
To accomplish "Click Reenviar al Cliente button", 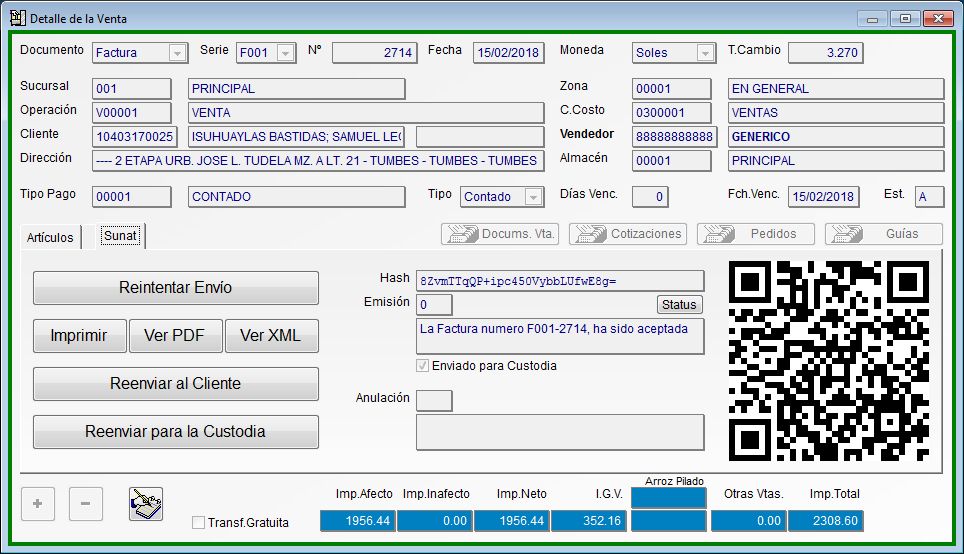I will (x=176, y=384).
